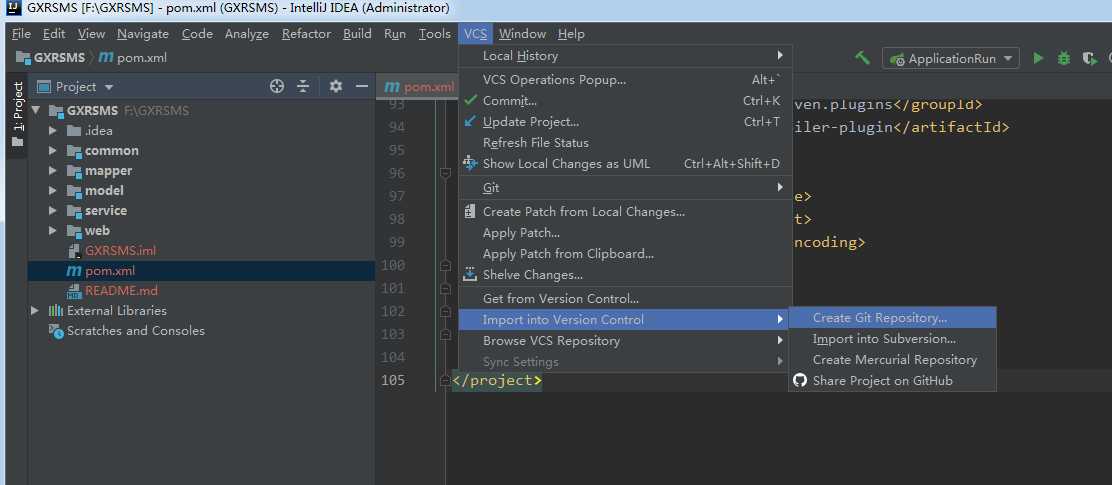This screenshot has height=485, width=1112.
Task: Open the Git submenu
Action: (626, 188)
